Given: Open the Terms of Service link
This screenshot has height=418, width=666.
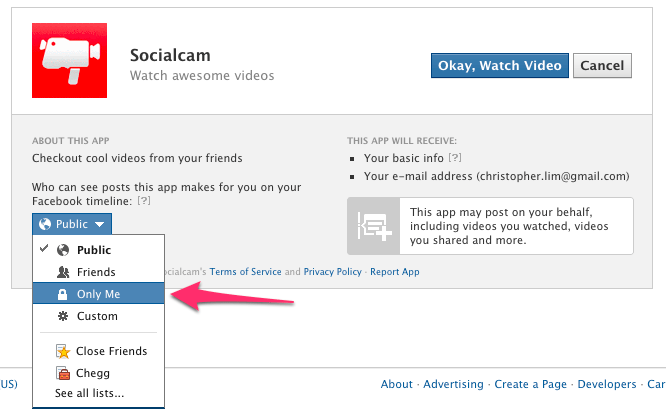Looking at the screenshot, I should (x=245, y=271).
